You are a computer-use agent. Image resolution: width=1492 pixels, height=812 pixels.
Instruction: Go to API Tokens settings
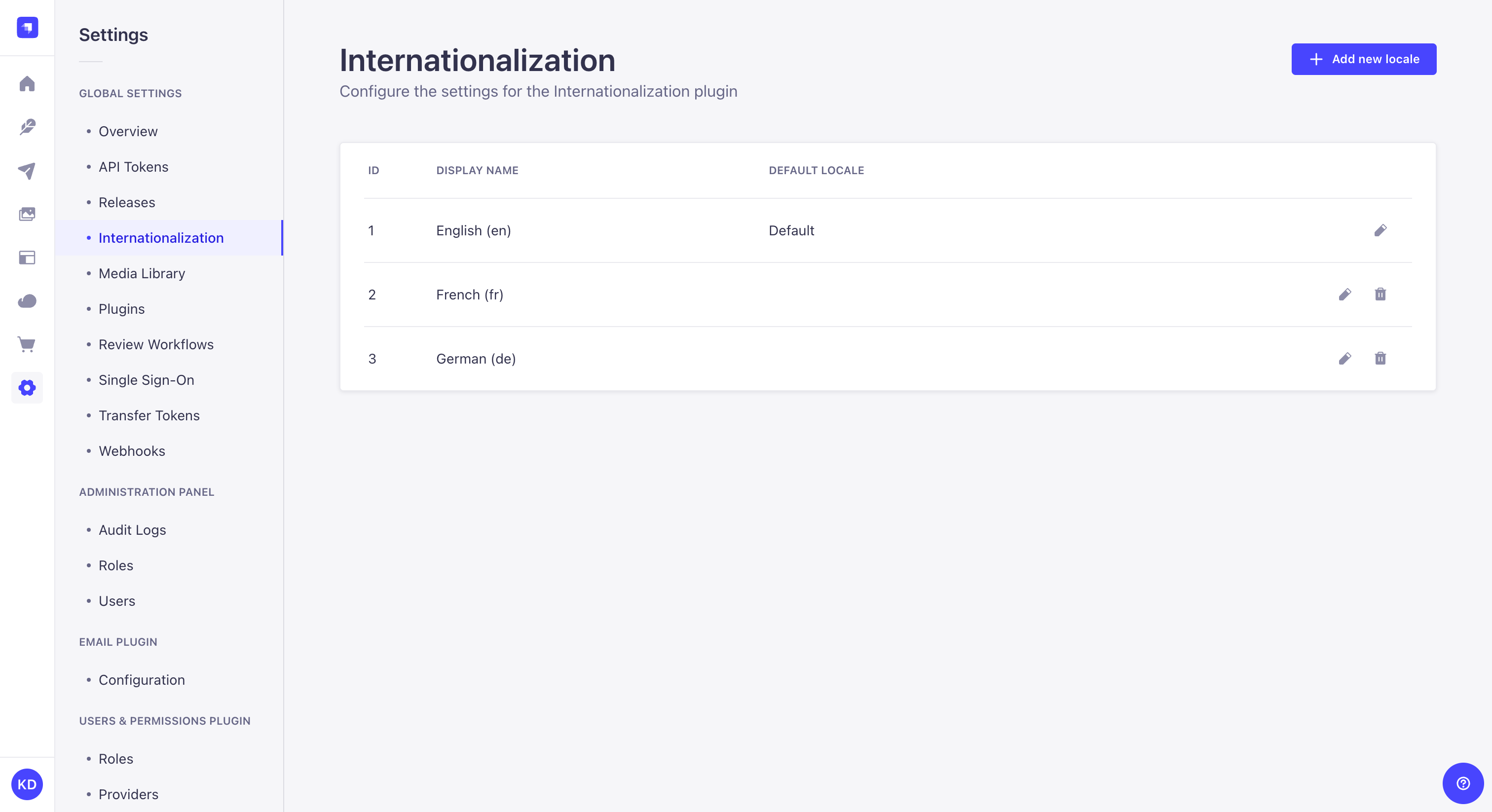click(x=133, y=167)
